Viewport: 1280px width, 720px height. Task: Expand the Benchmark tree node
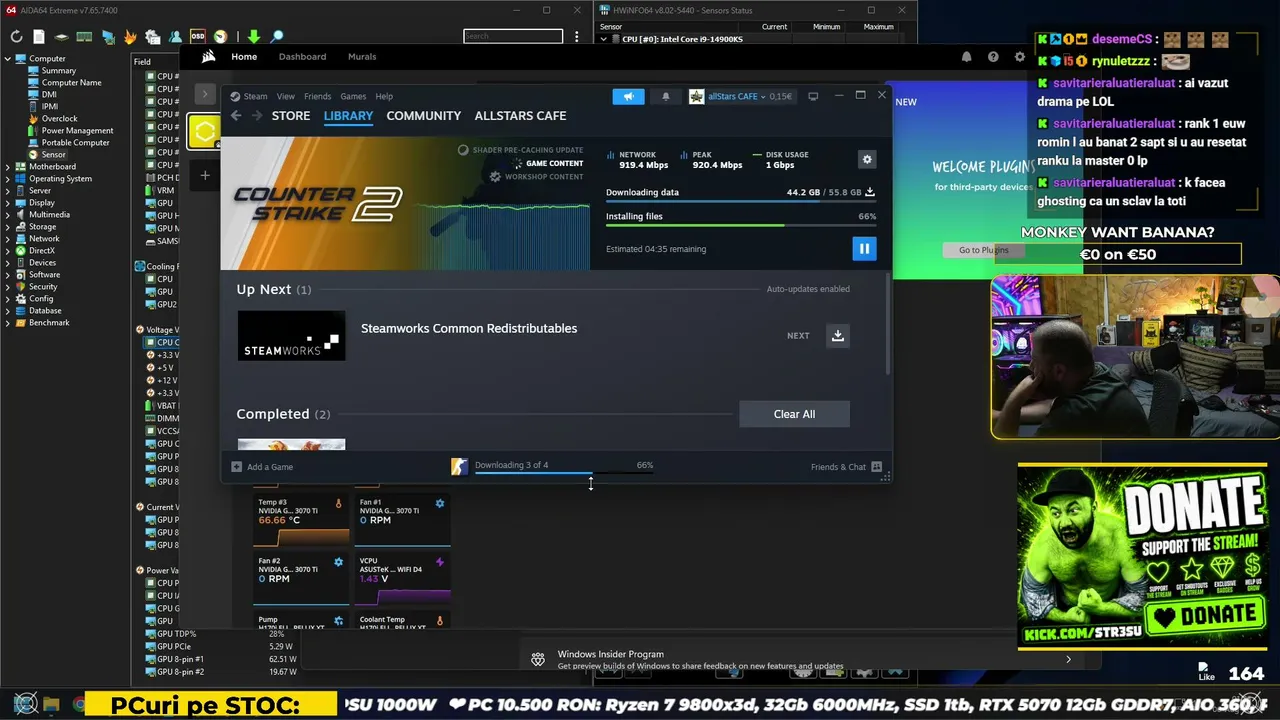pos(8,323)
